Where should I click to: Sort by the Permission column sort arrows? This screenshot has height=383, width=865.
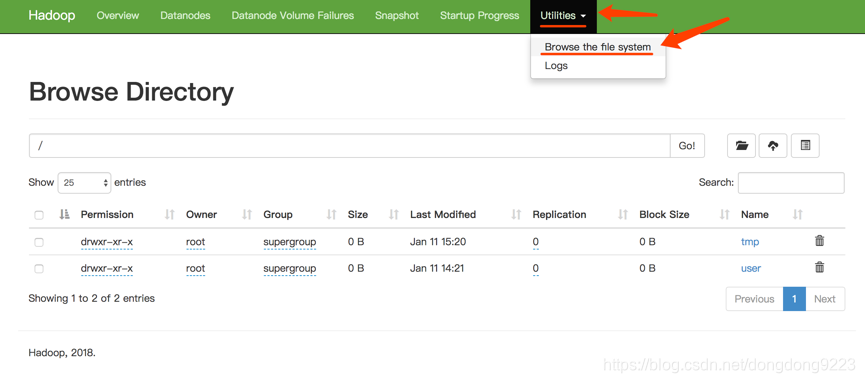point(170,215)
